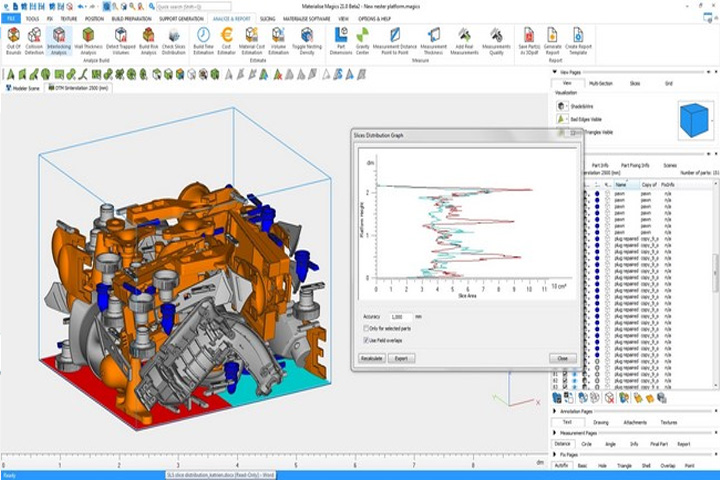Viewport: 720px width, 480px height.
Task: Click Generate Report icon
Action: (552, 41)
